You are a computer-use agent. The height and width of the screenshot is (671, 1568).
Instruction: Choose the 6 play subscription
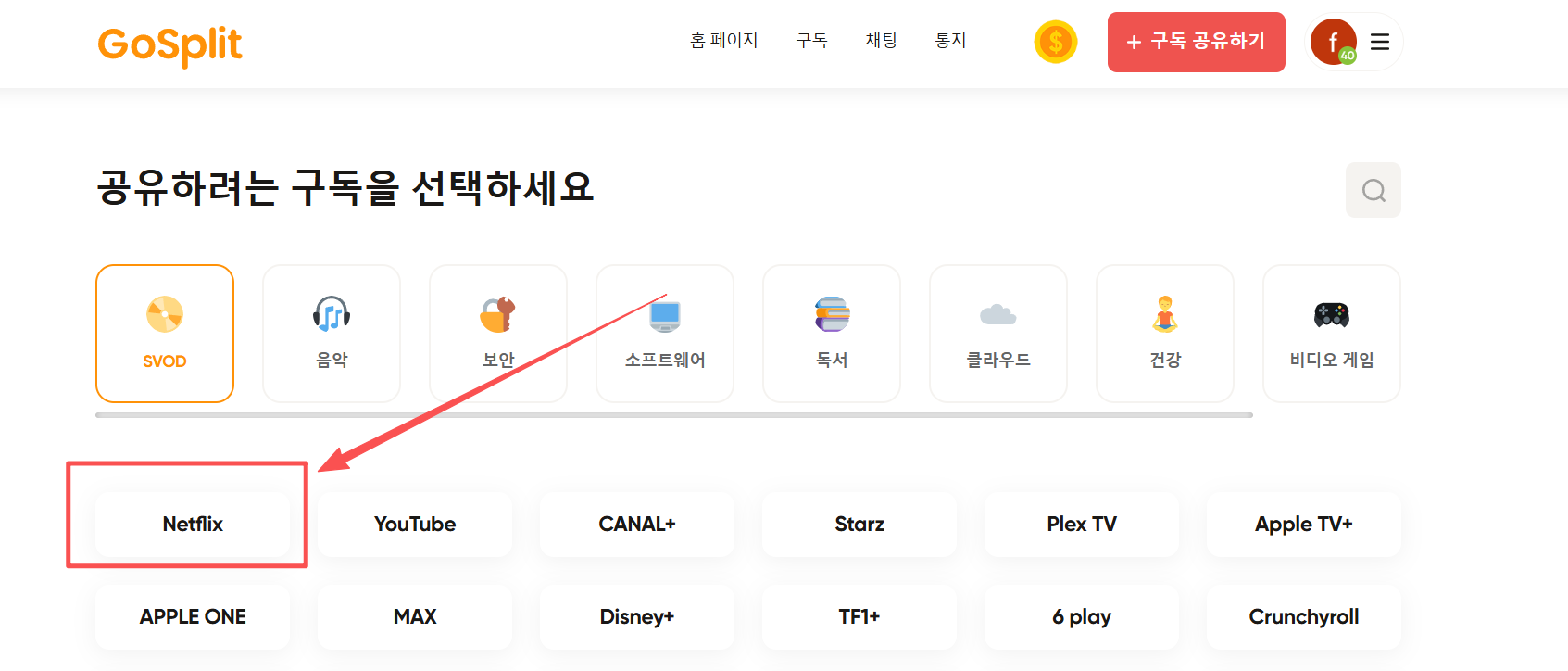(1082, 616)
